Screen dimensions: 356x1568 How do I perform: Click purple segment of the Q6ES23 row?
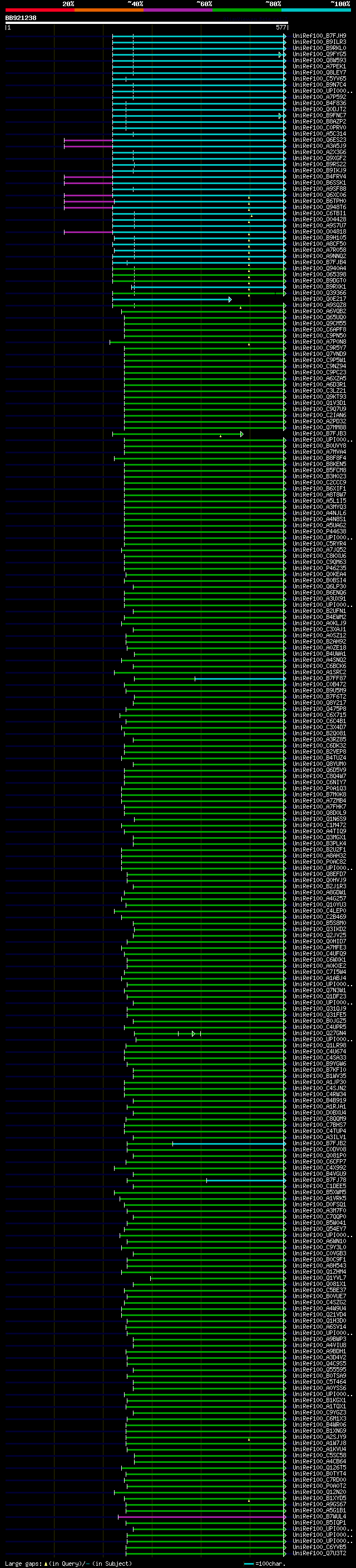point(88,140)
